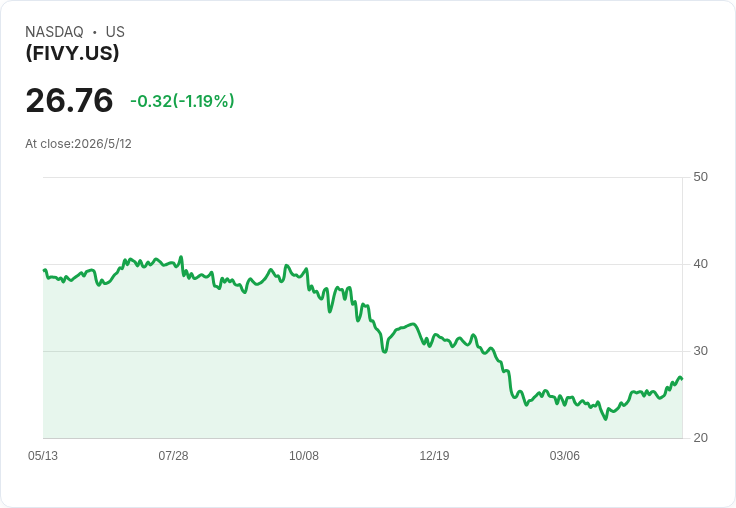This screenshot has width=736, height=508.
Task: Click the US market label
Action: click(115, 32)
